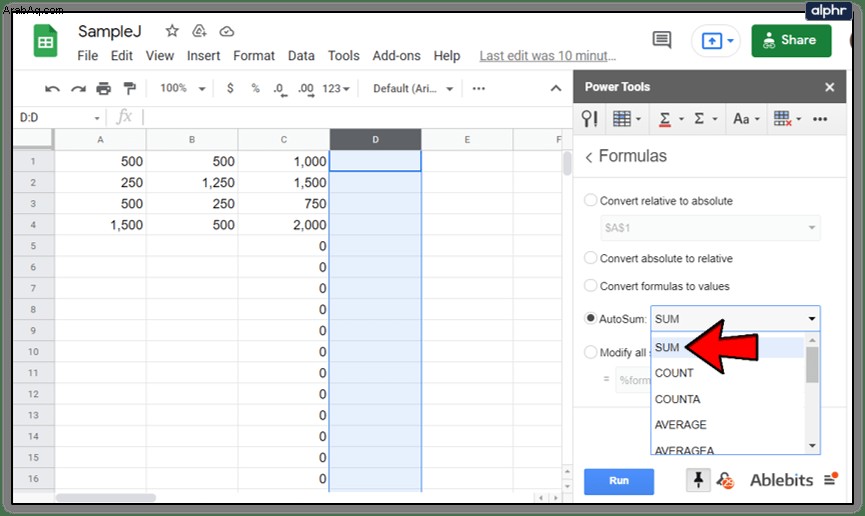The width and height of the screenshot is (865, 516).
Task: Click the blue Run button
Action: coord(619,481)
